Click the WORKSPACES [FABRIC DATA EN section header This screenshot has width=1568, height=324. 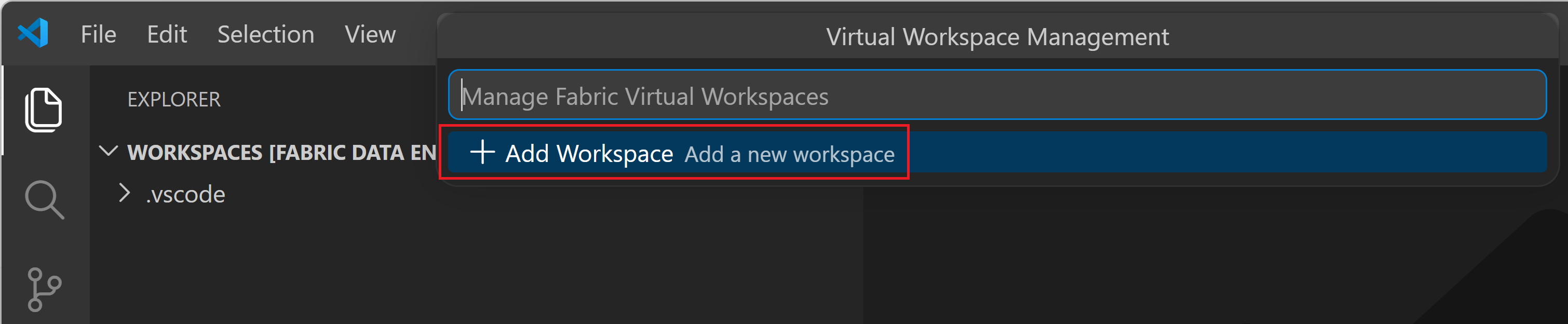point(281,152)
